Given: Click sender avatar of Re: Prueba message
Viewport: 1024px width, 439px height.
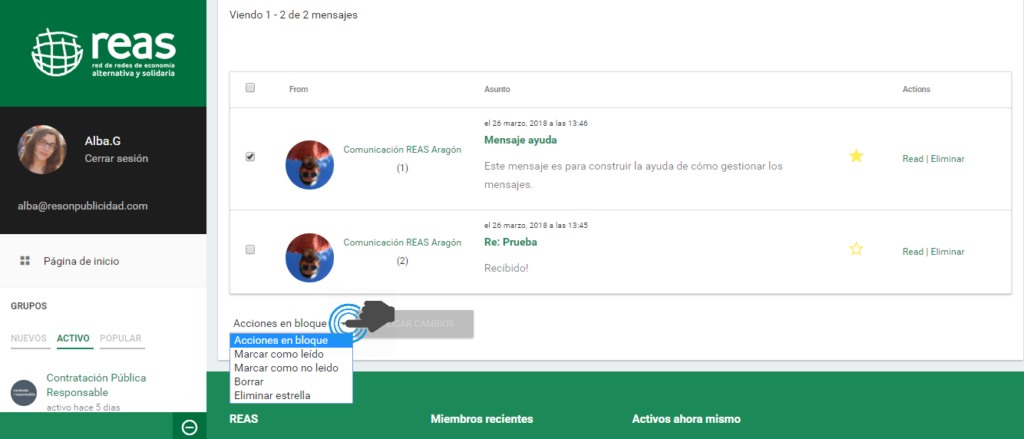Looking at the screenshot, I should pyautogui.click(x=309, y=256).
